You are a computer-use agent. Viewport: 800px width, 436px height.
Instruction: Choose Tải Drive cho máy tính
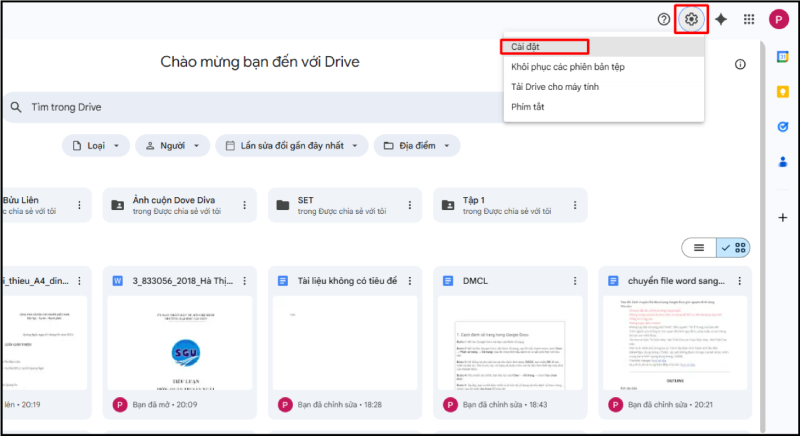click(x=604, y=87)
